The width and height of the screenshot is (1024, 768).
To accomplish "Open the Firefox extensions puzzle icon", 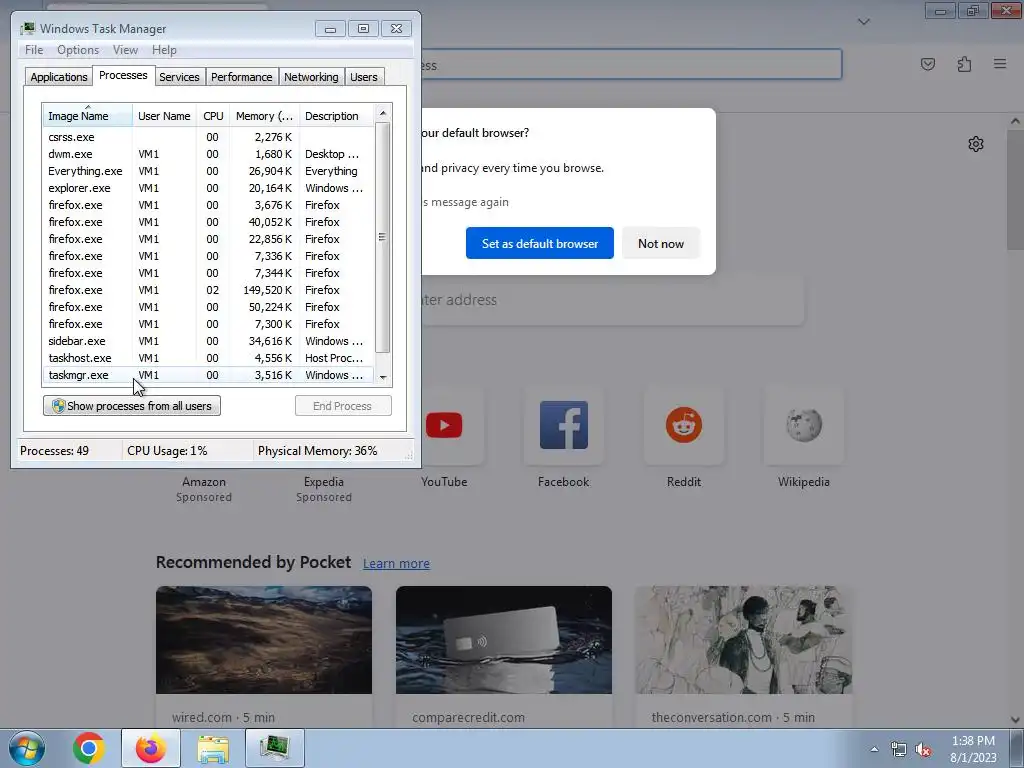I will (965, 64).
